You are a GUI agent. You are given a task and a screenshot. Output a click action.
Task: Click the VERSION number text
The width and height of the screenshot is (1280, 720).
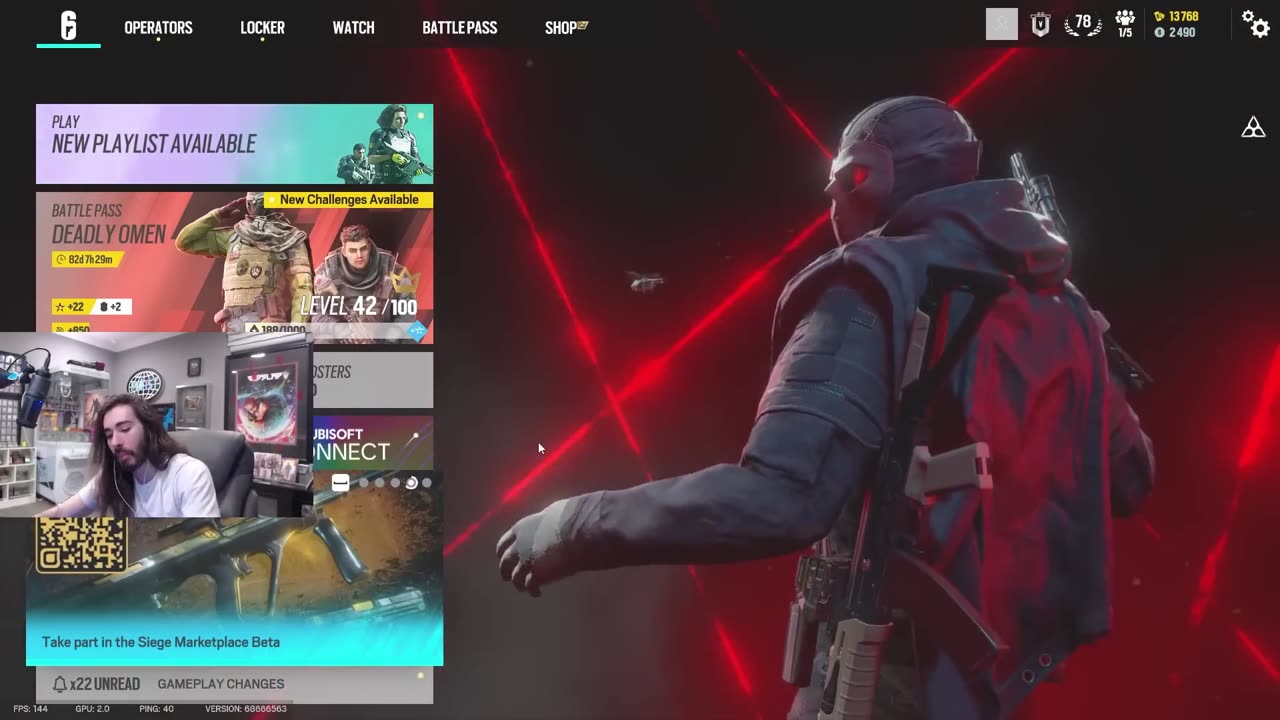pos(246,709)
